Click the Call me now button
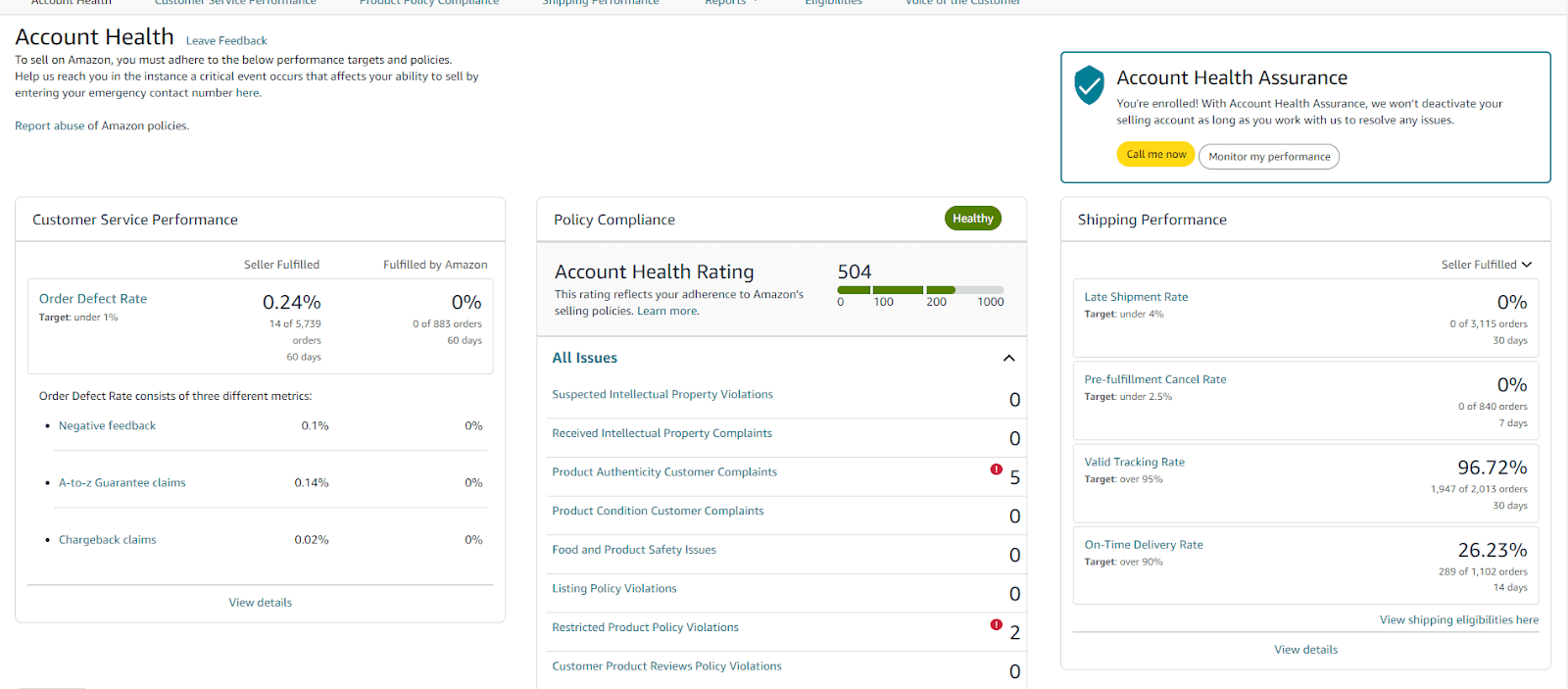 [1155, 154]
